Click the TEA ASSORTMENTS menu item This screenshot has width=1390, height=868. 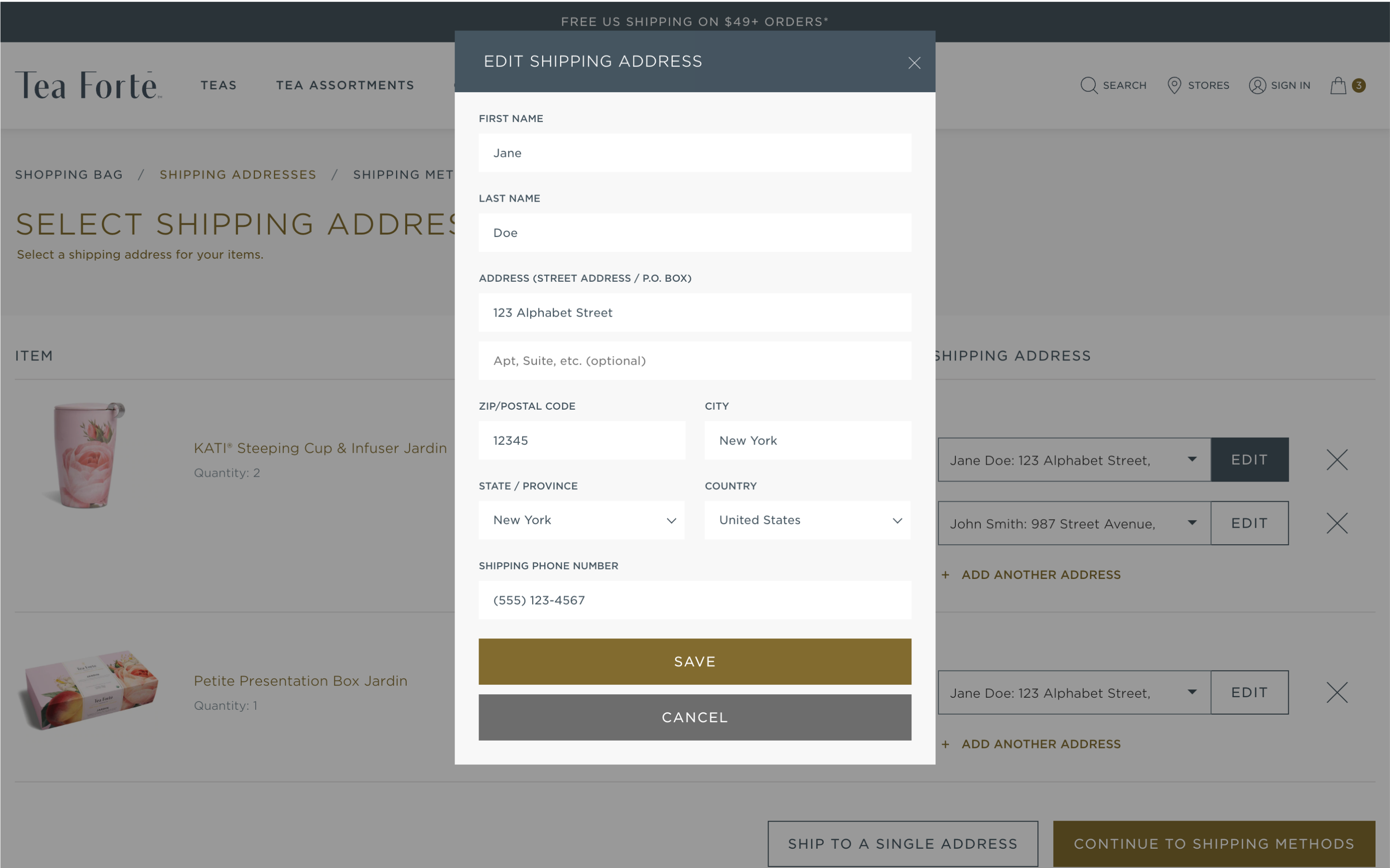pyautogui.click(x=345, y=85)
